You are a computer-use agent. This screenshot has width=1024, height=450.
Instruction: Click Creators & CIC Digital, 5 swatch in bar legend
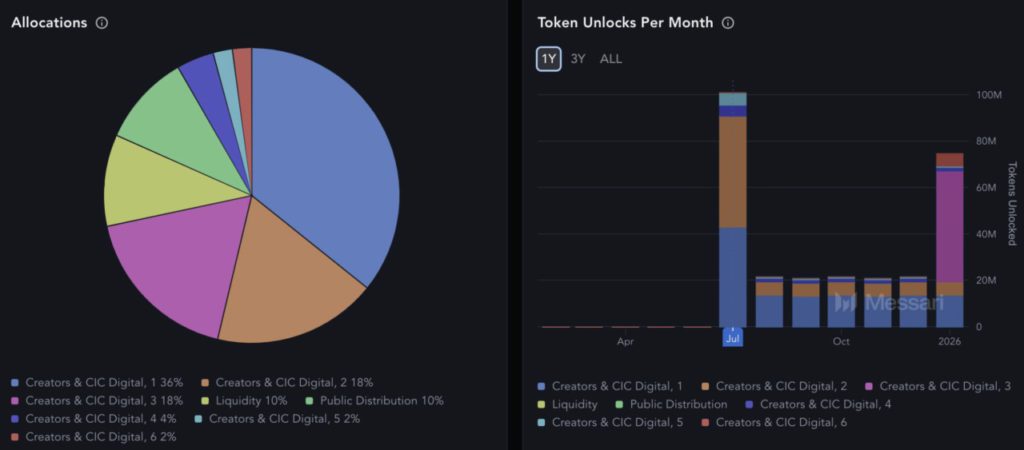click(x=542, y=423)
